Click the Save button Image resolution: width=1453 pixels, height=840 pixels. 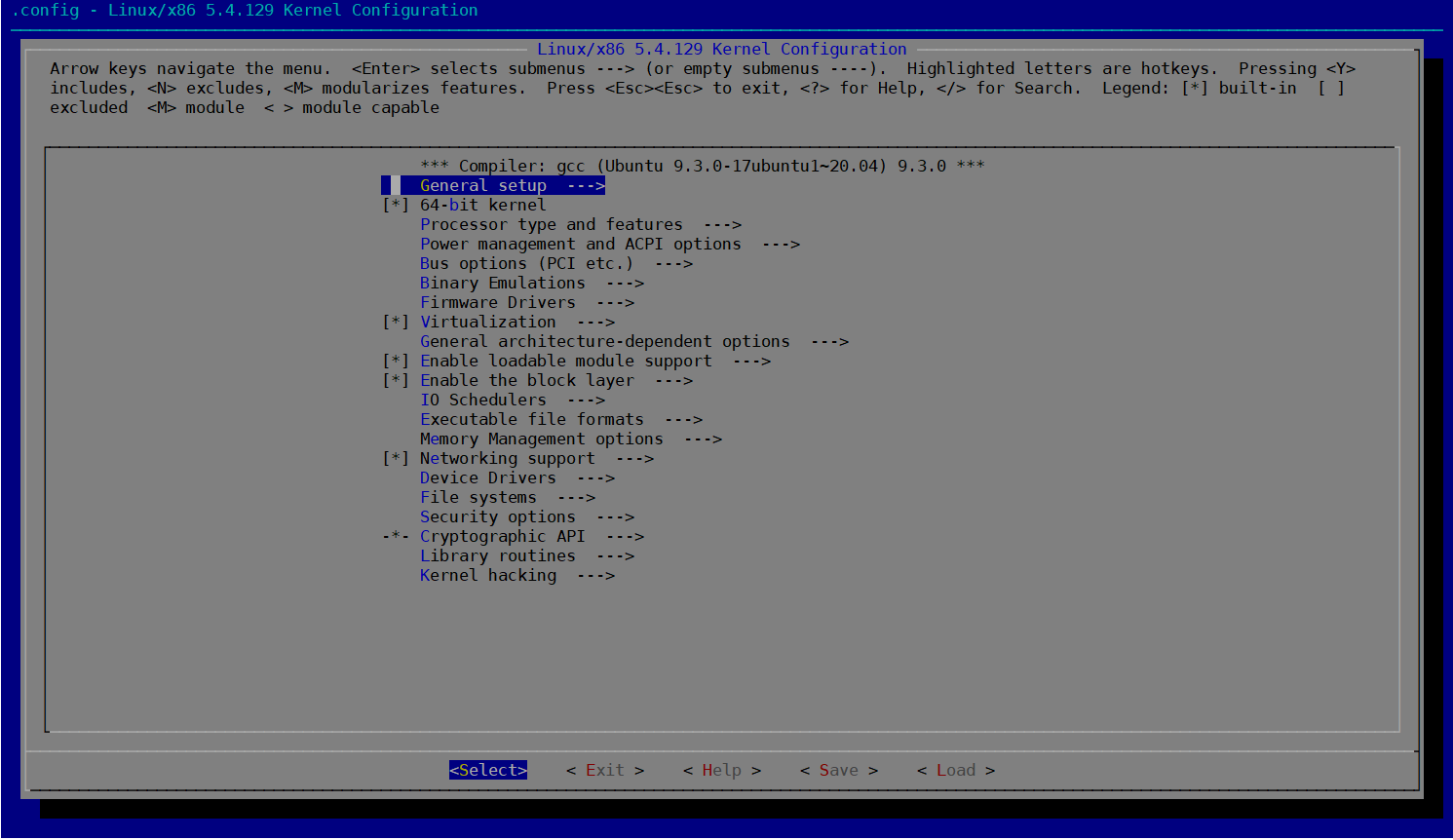tap(838, 770)
